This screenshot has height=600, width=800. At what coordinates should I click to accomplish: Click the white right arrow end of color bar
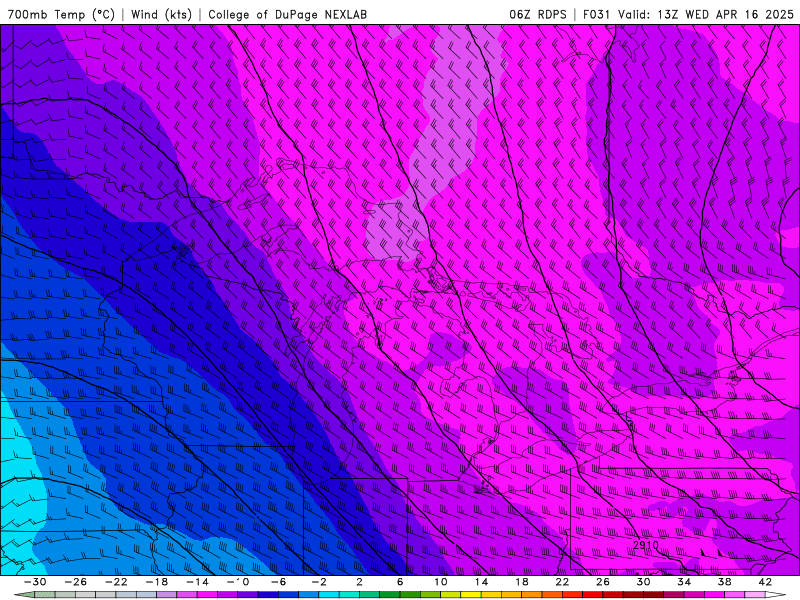pyautogui.click(x=776, y=595)
